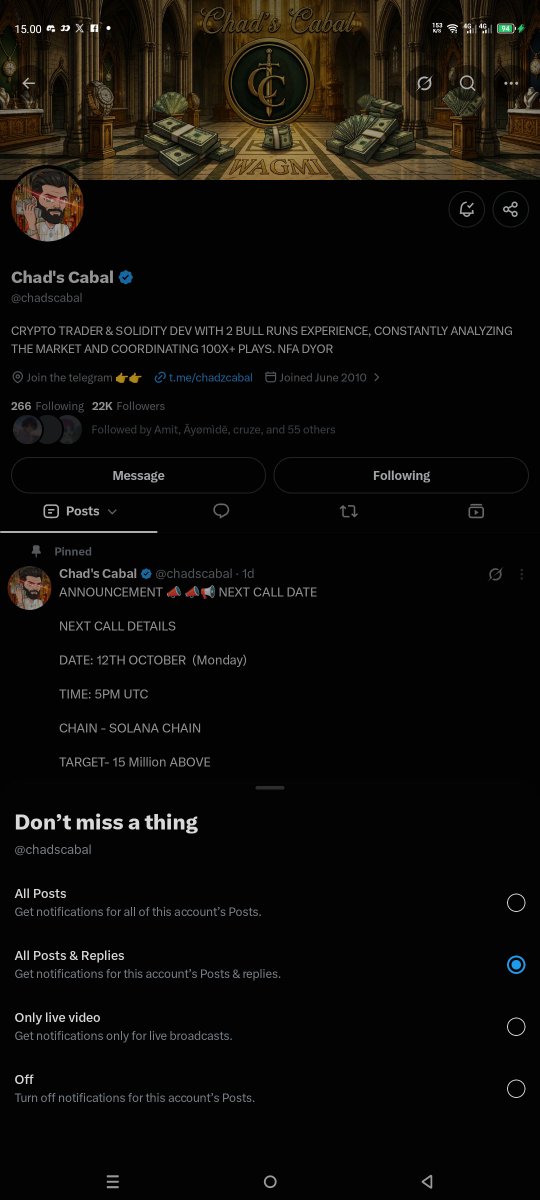Switch to the replies tab icon
Screen dimensions: 540x1200
click(221, 511)
